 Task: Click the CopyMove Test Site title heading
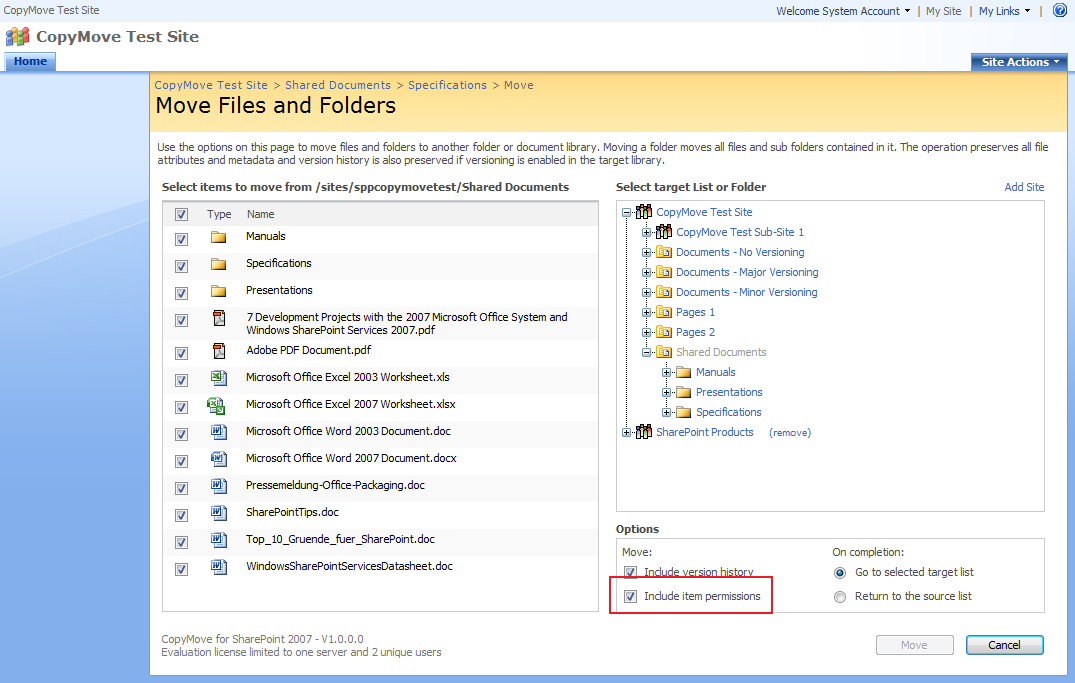coord(117,37)
